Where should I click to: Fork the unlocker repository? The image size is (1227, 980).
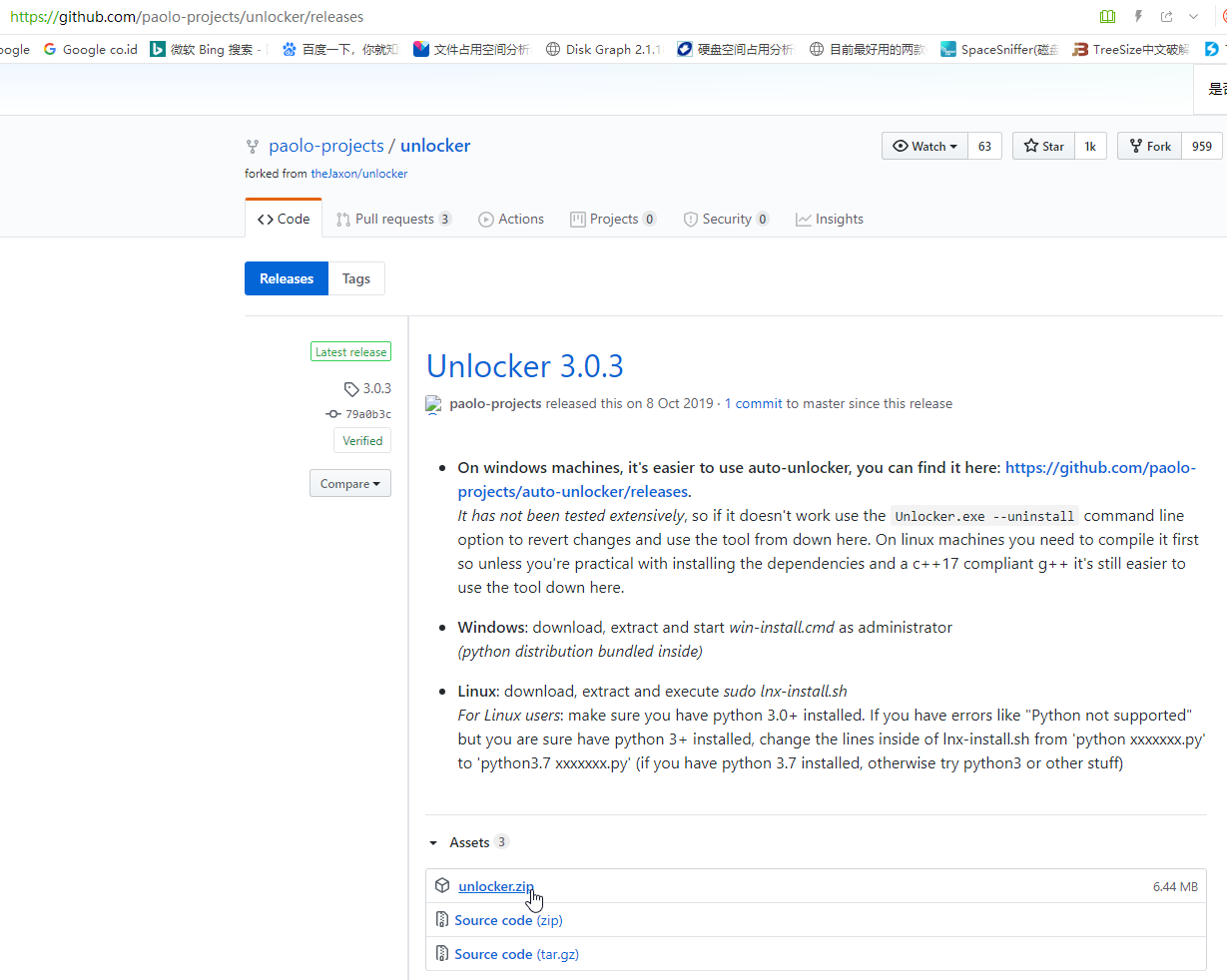[x=1149, y=146]
